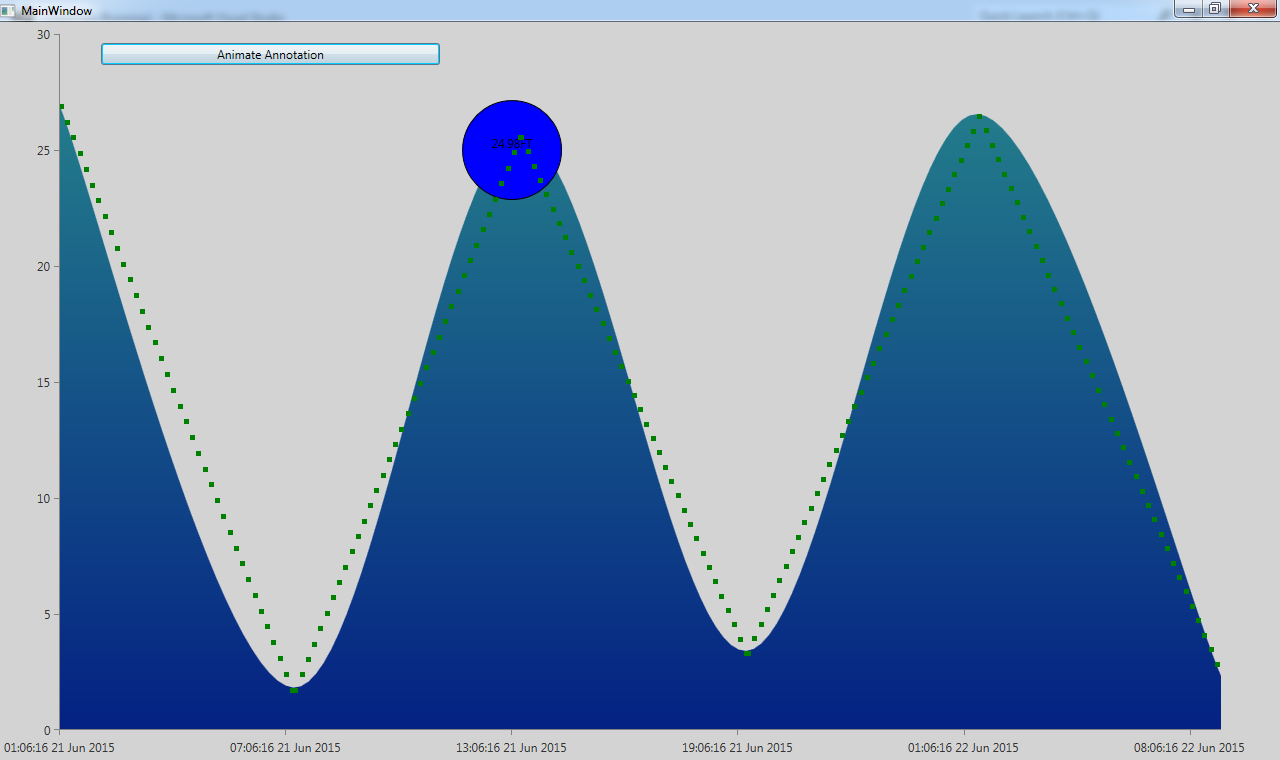The image size is (1280, 760).
Task: Click the MainWindow title text
Action: coord(57,10)
